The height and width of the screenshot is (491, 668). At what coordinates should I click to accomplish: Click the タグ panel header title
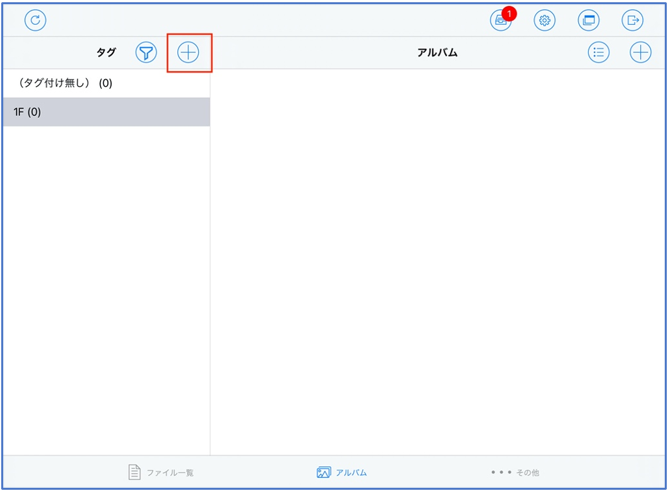[x=106, y=53]
